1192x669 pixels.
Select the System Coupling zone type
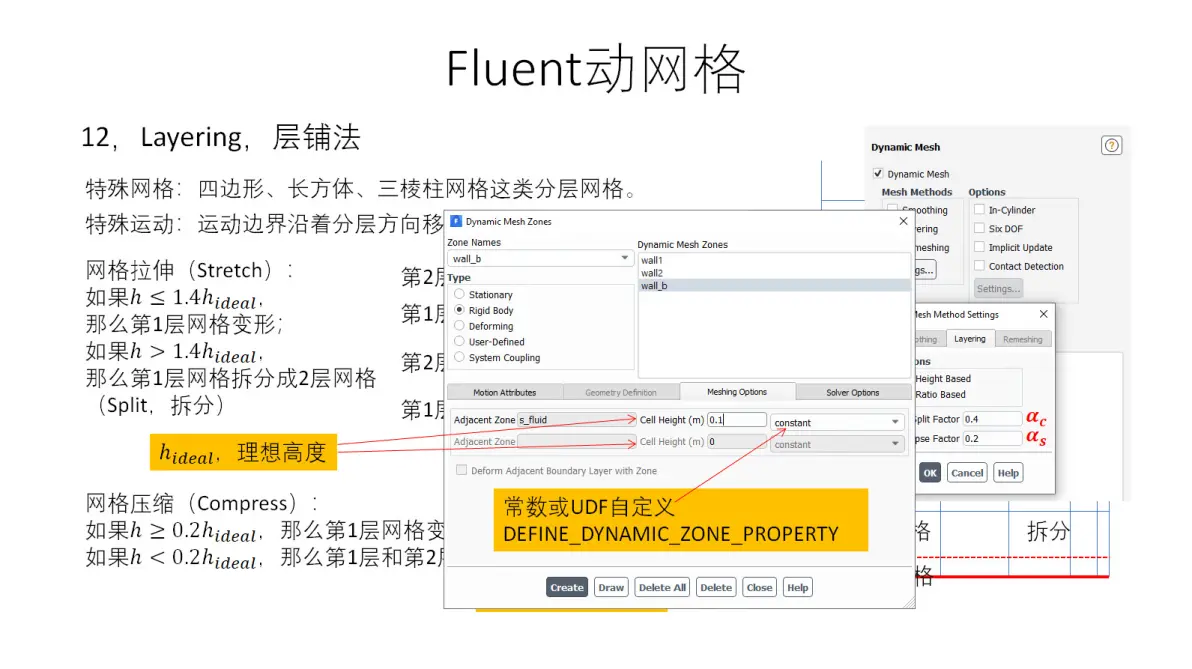[459, 357]
